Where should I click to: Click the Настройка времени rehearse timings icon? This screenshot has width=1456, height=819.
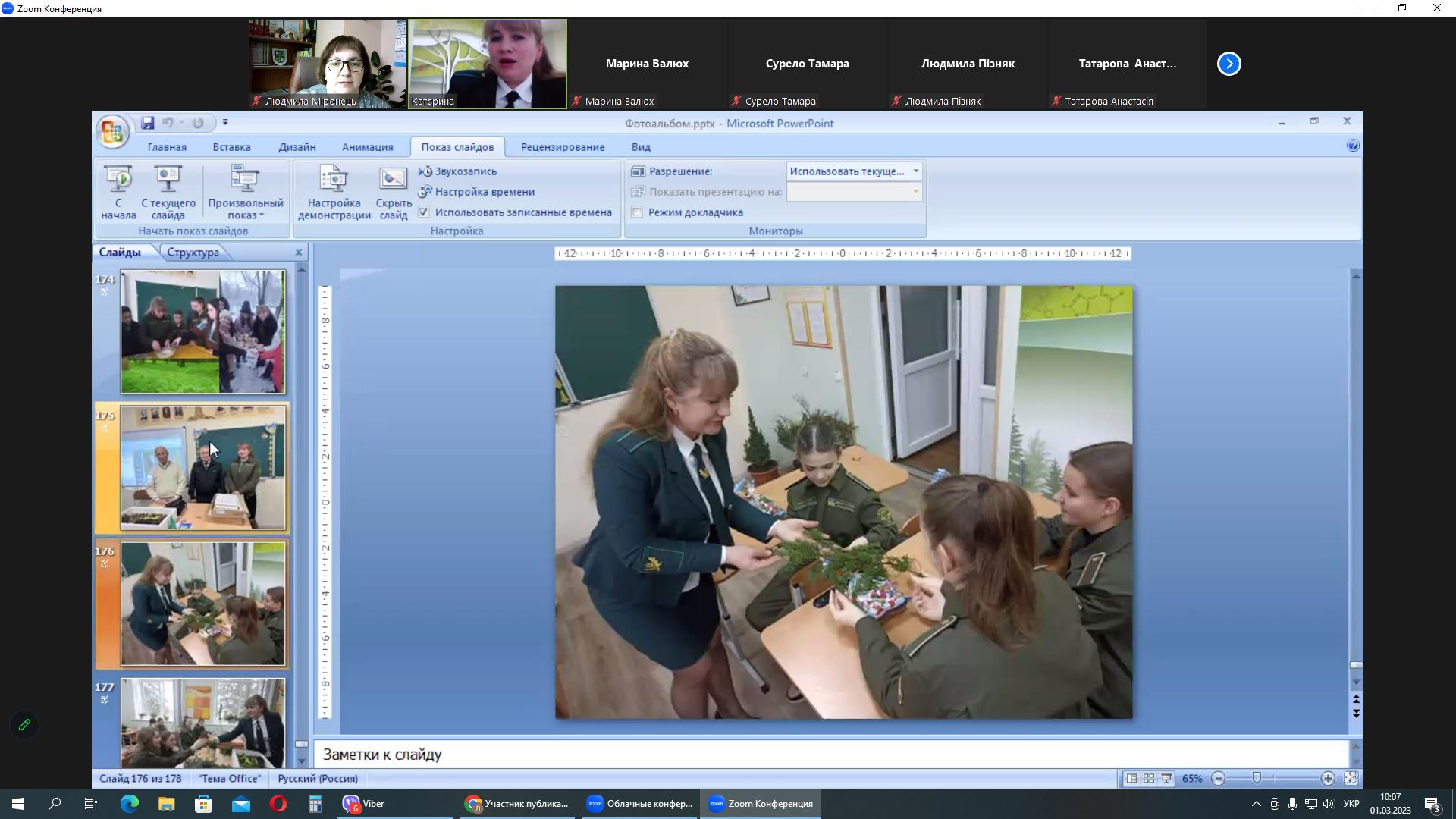(425, 192)
